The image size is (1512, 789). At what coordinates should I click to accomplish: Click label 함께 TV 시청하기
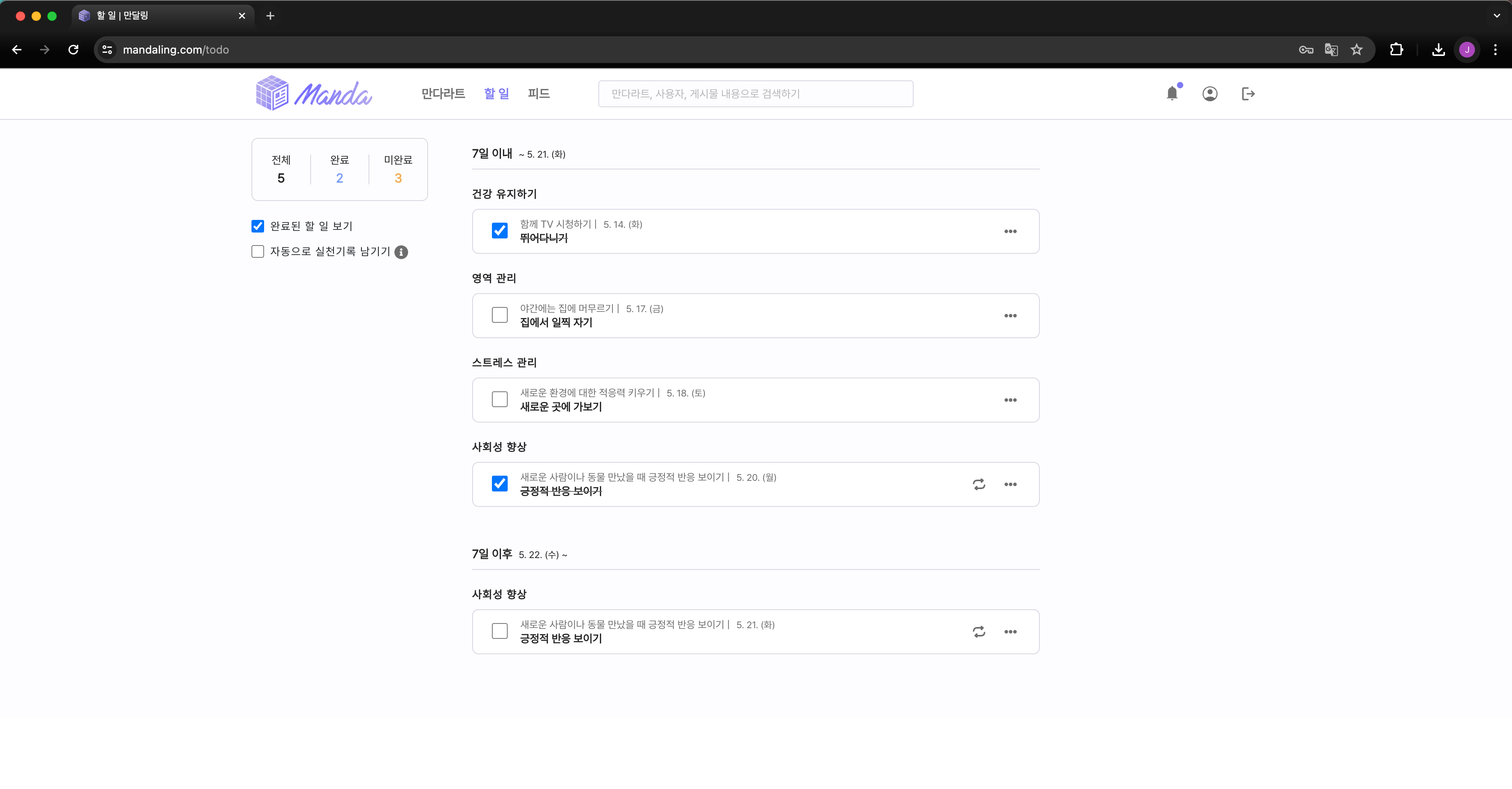pos(555,224)
